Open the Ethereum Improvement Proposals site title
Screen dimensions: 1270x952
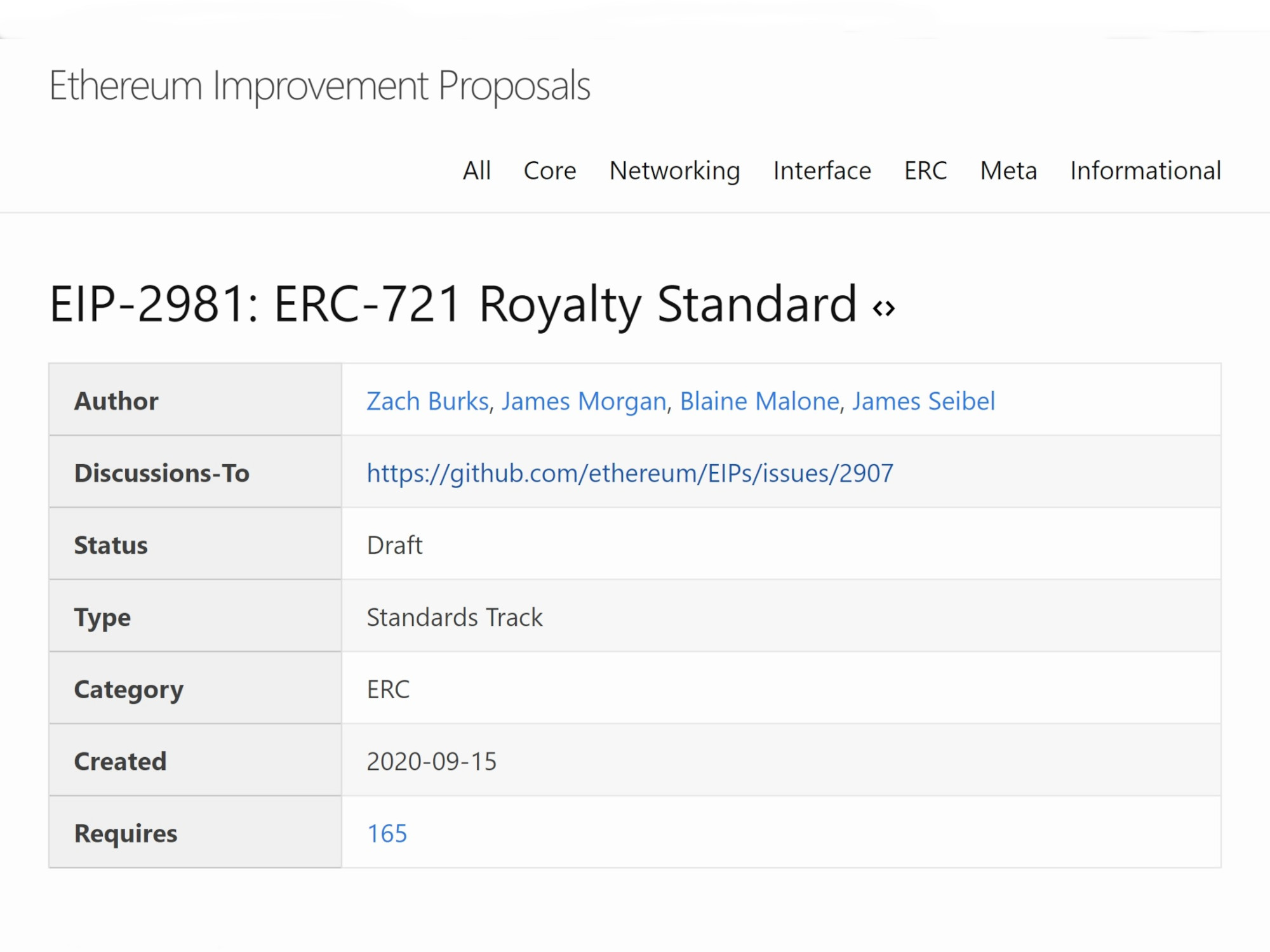[319, 86]
